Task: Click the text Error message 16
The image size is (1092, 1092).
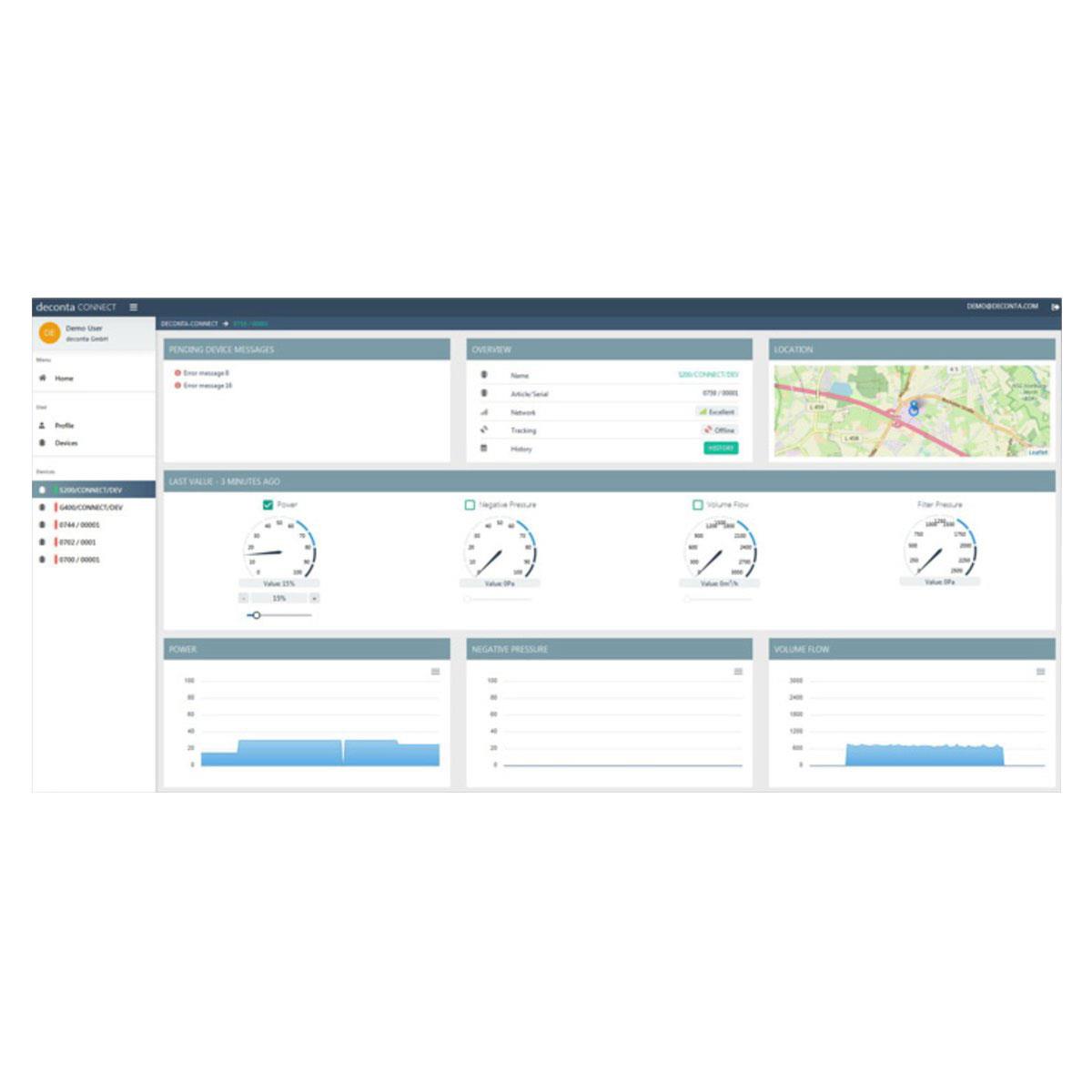Action: (207, 386)
